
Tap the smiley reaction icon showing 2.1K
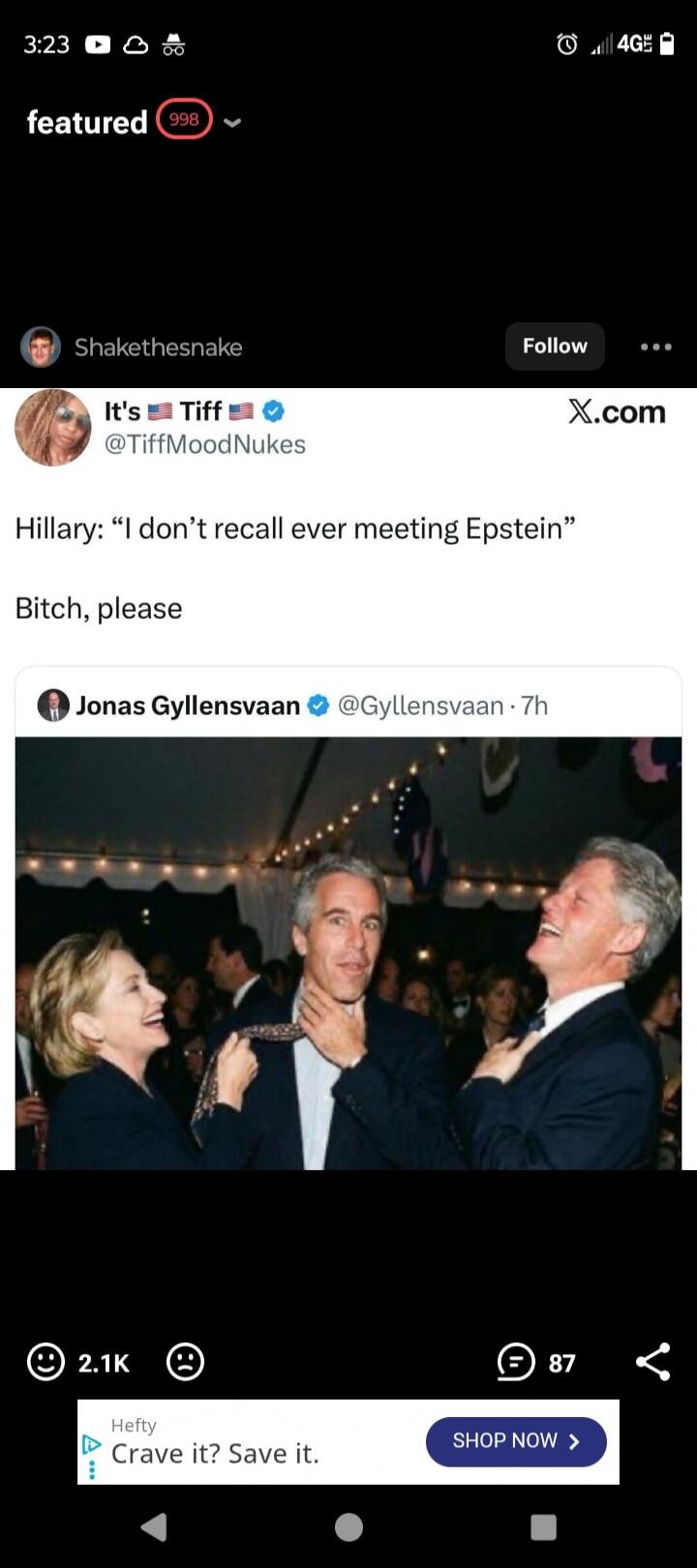click(x=45, y=1362)
